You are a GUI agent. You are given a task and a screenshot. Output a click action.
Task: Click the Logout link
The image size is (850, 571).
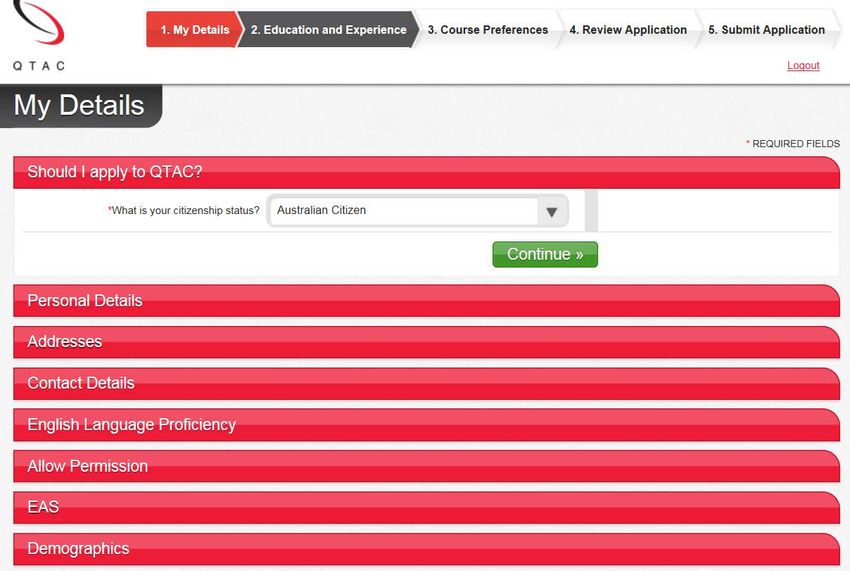[x=803, y=66]
